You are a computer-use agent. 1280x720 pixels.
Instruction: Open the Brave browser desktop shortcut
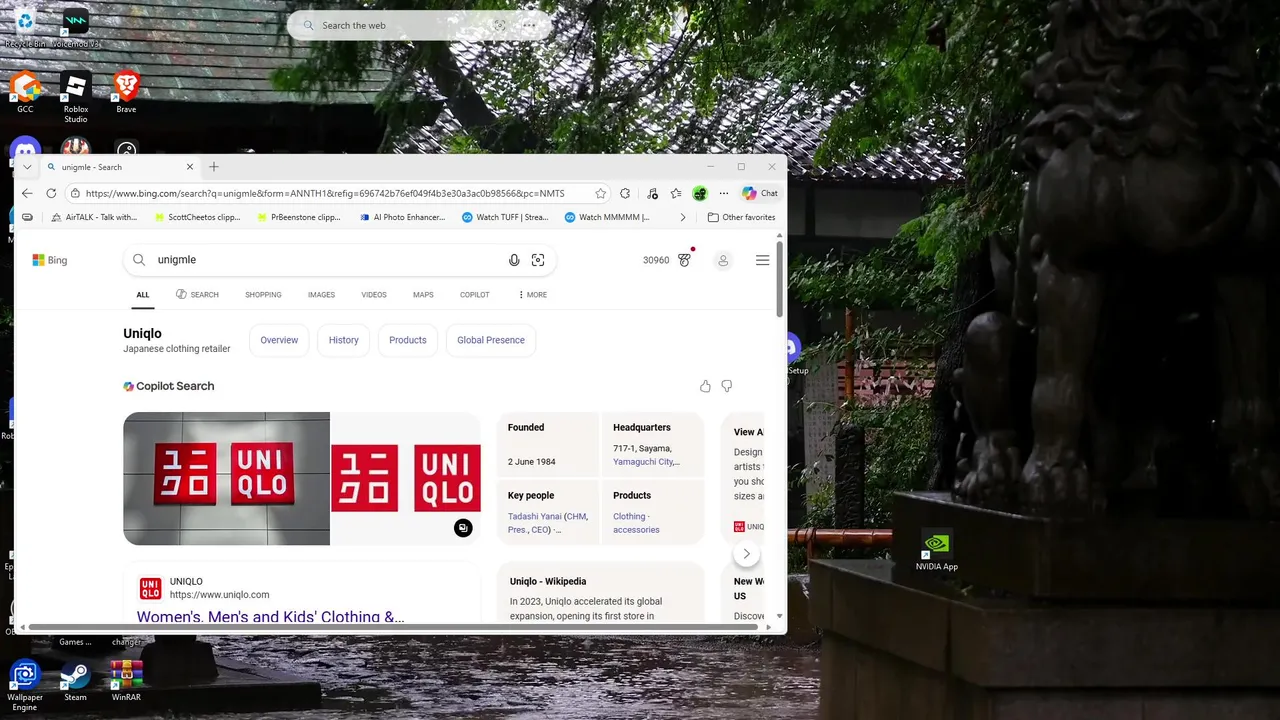coord(126,91)
